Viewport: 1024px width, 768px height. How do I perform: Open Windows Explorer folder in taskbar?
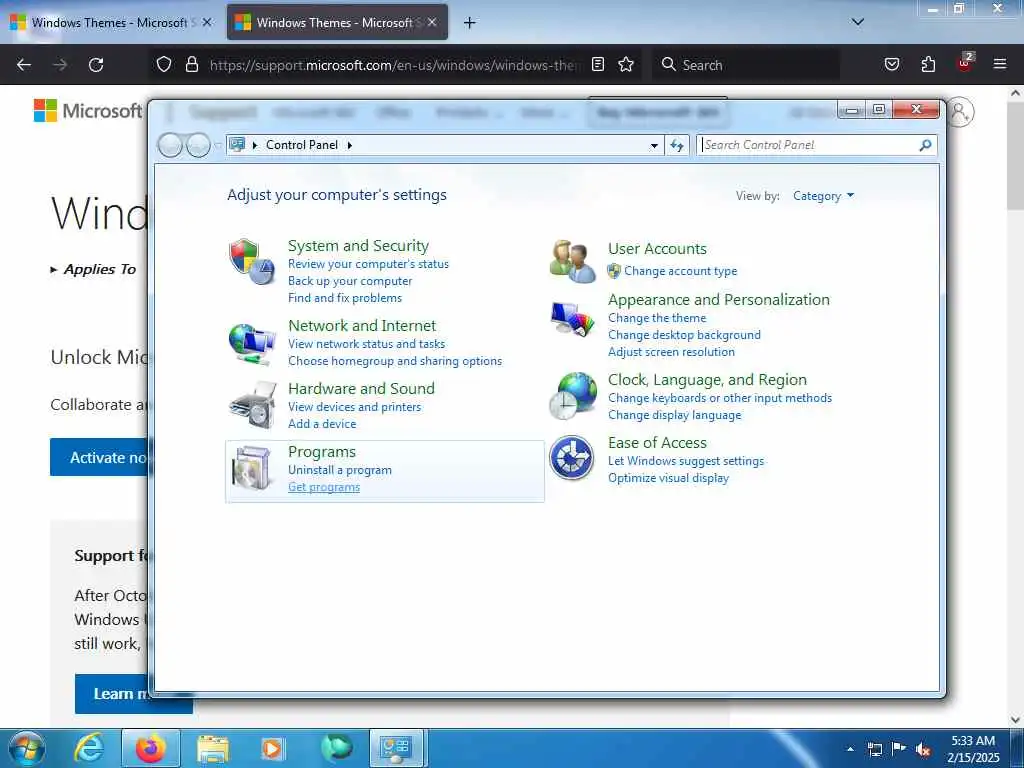tap(213, 748)
